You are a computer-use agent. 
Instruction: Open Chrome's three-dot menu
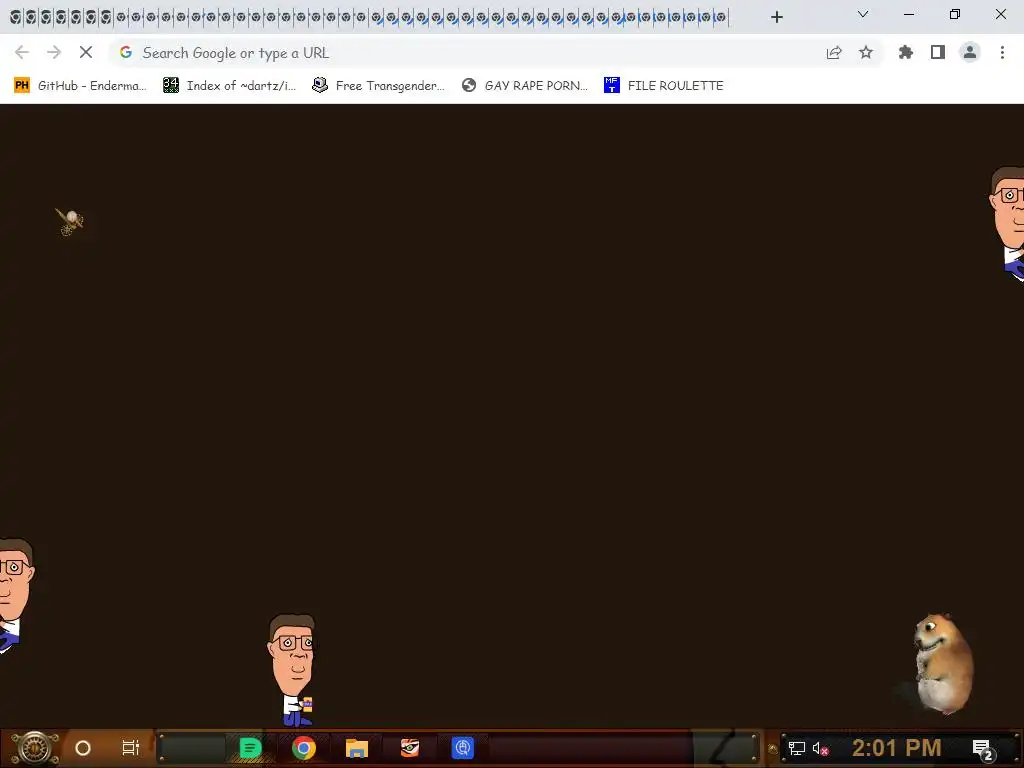click(1002, 52)
